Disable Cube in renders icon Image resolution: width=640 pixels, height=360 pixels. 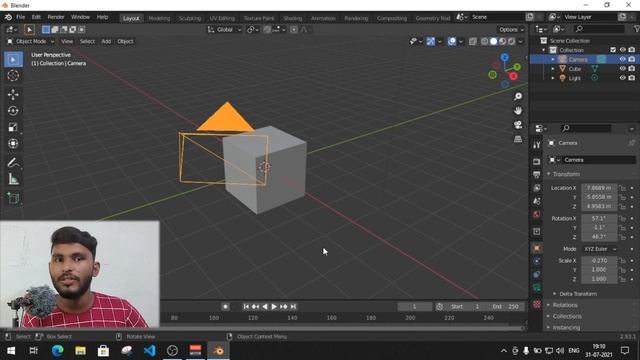click(x=632, y=69)
